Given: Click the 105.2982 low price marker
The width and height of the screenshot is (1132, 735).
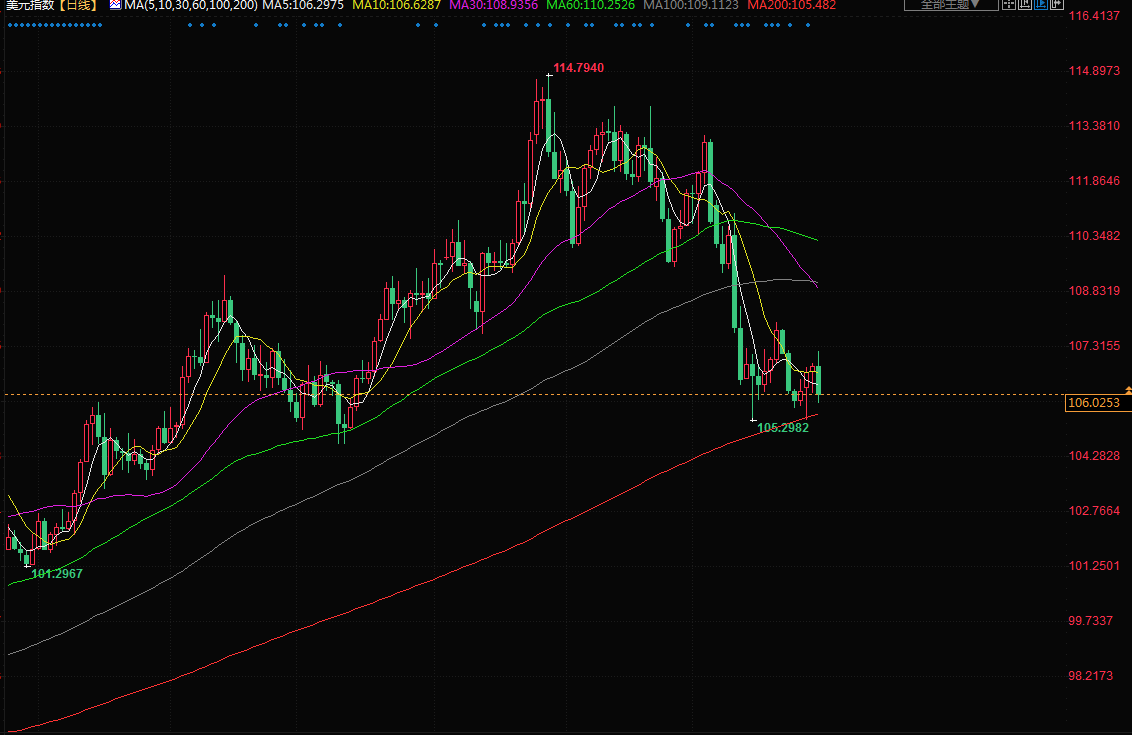Looking at the screenshot, I should [783, 427].
